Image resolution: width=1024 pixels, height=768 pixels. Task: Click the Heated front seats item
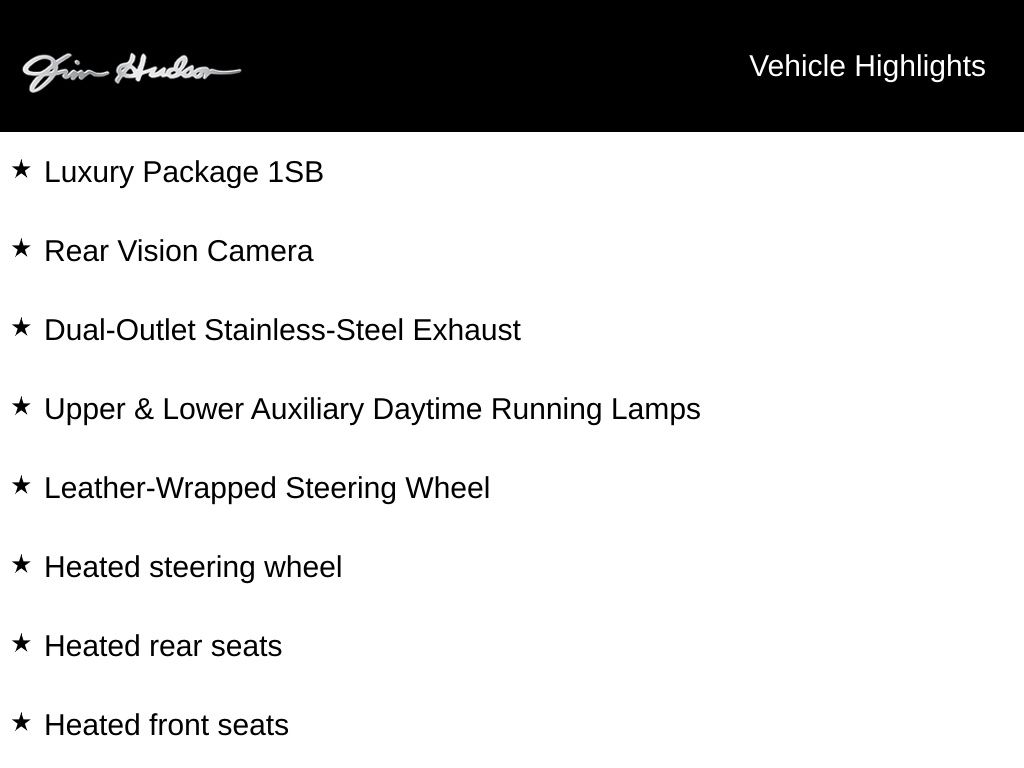point(166,725)
